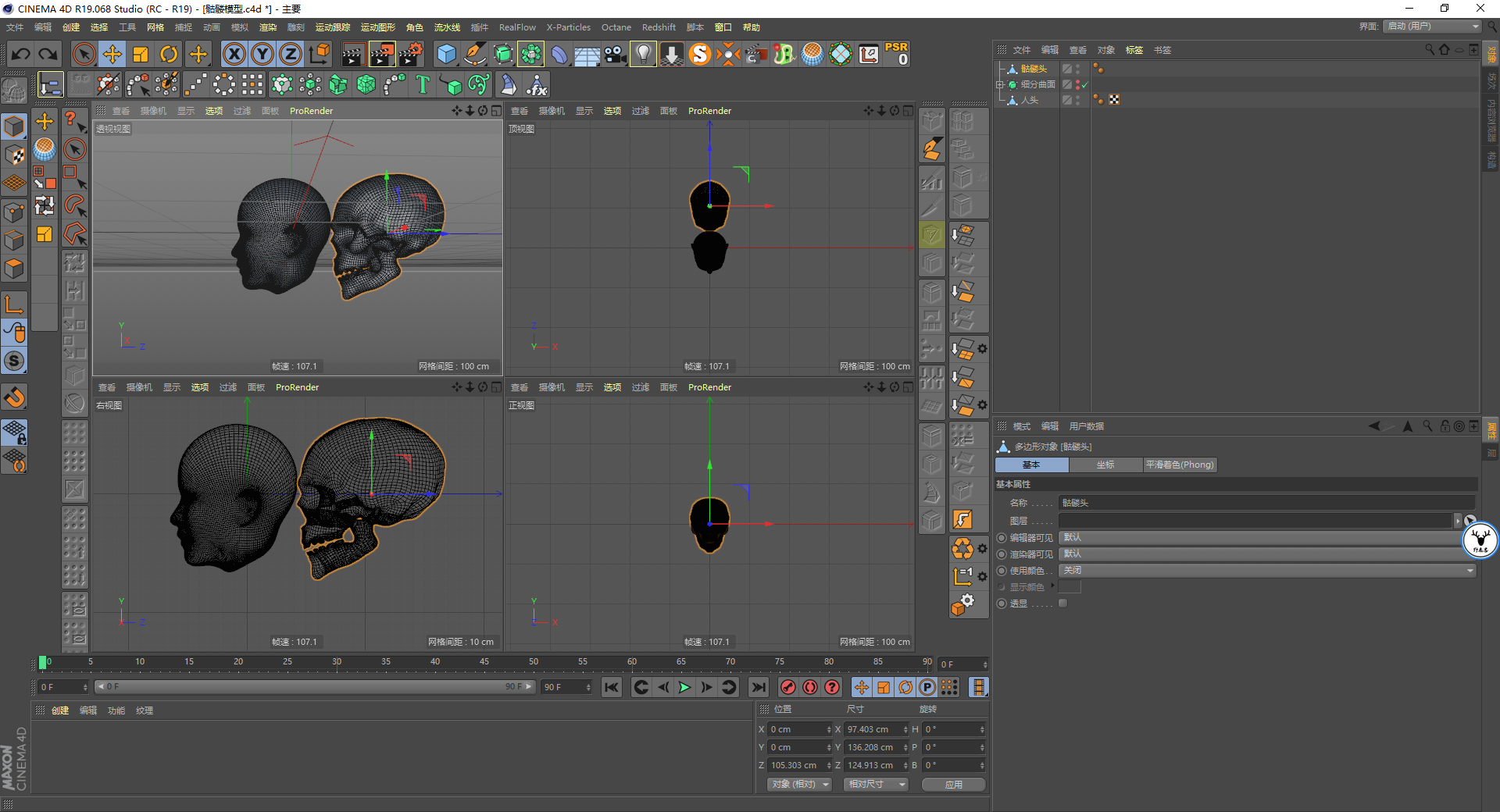Click the 显示颜色 color swatch
1500x812 pixels.
(1070, 586)
